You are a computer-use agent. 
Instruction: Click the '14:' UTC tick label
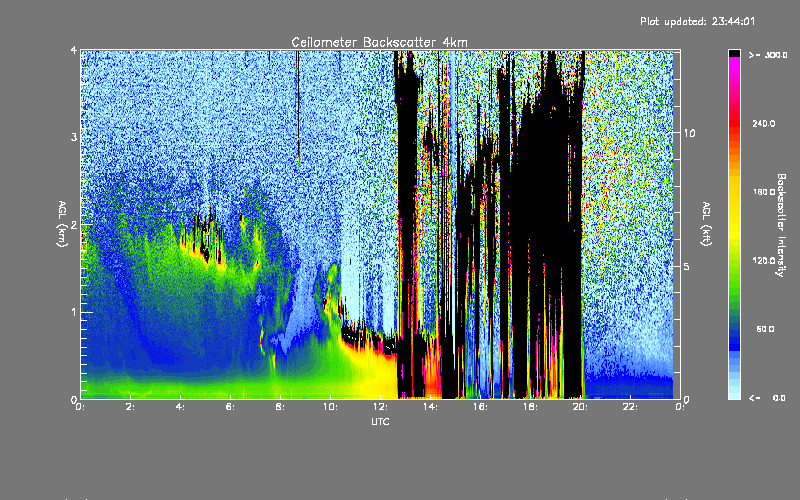click(x=430, y=407)
